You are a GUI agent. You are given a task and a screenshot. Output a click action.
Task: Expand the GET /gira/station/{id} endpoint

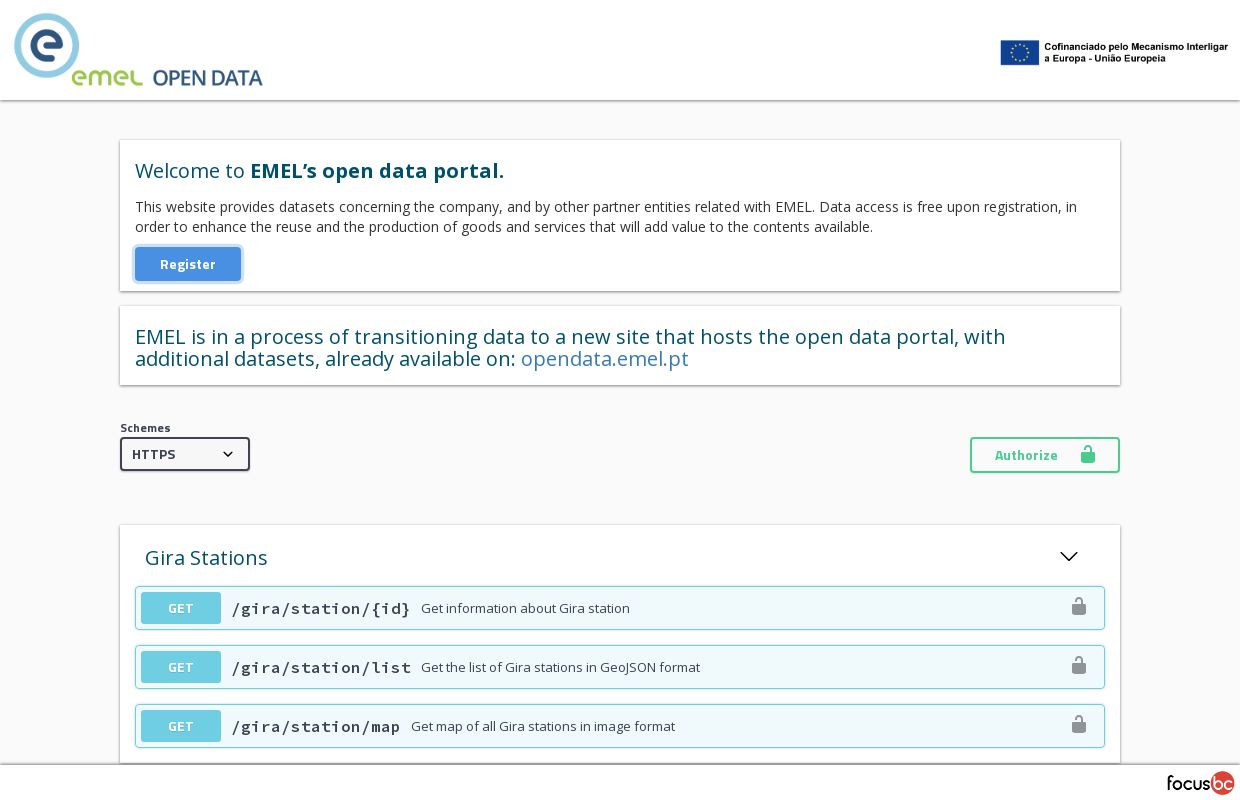(x=620, y=608)
